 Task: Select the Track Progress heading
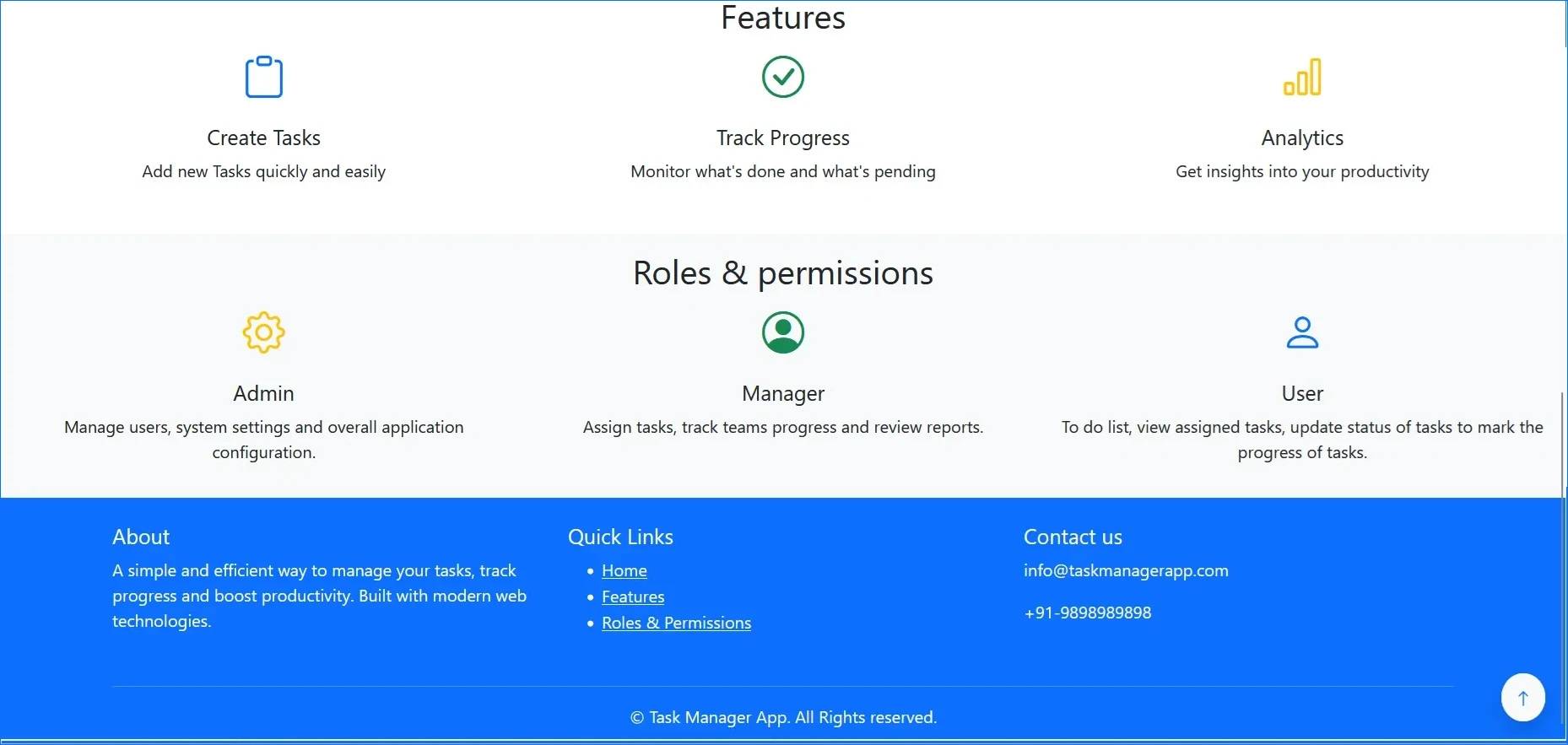[x=783, y=138]
